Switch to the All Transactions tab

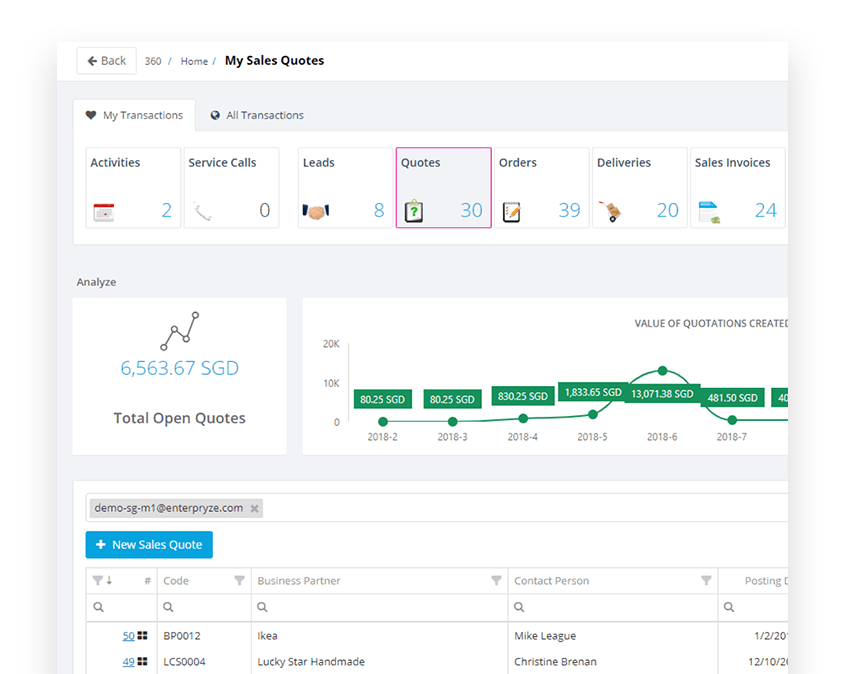click(257, 115)
